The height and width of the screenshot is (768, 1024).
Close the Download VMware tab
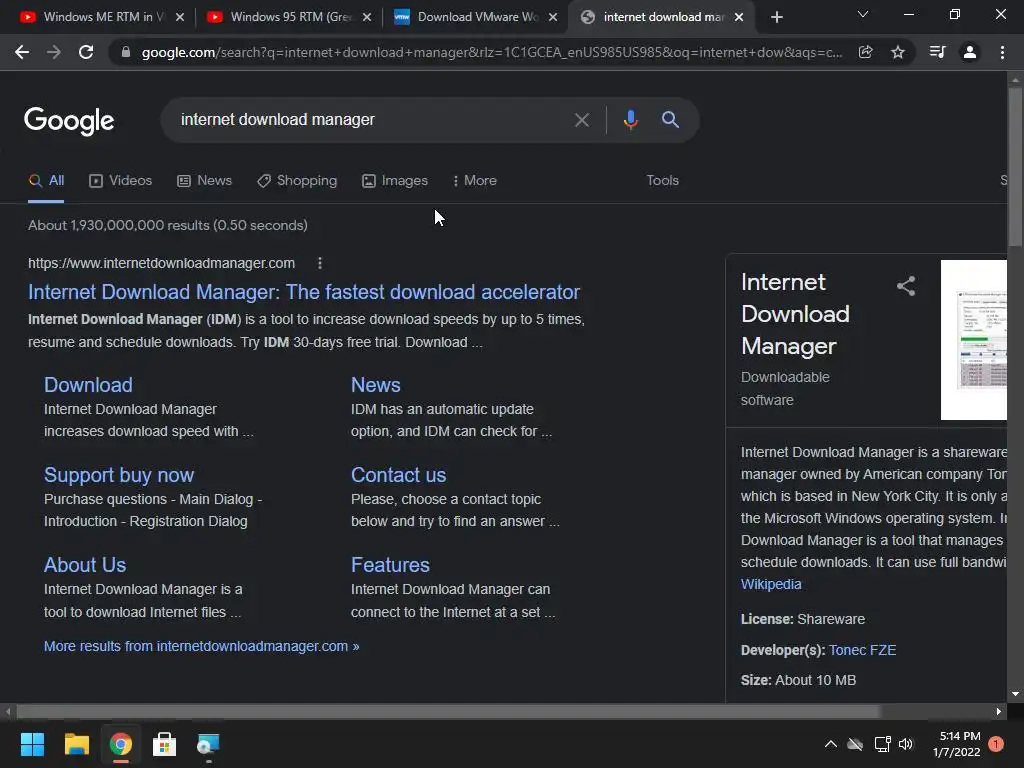pos(553,17)
